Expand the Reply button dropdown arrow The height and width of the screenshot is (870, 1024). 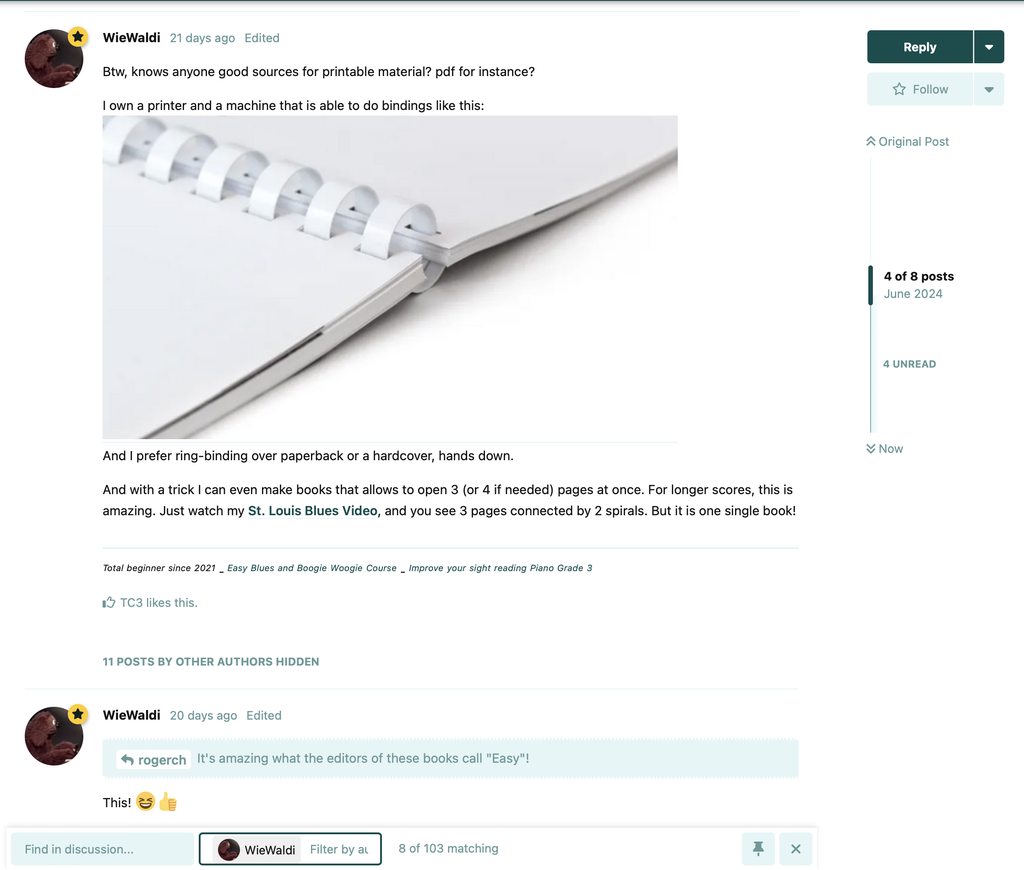pos(989,47)
